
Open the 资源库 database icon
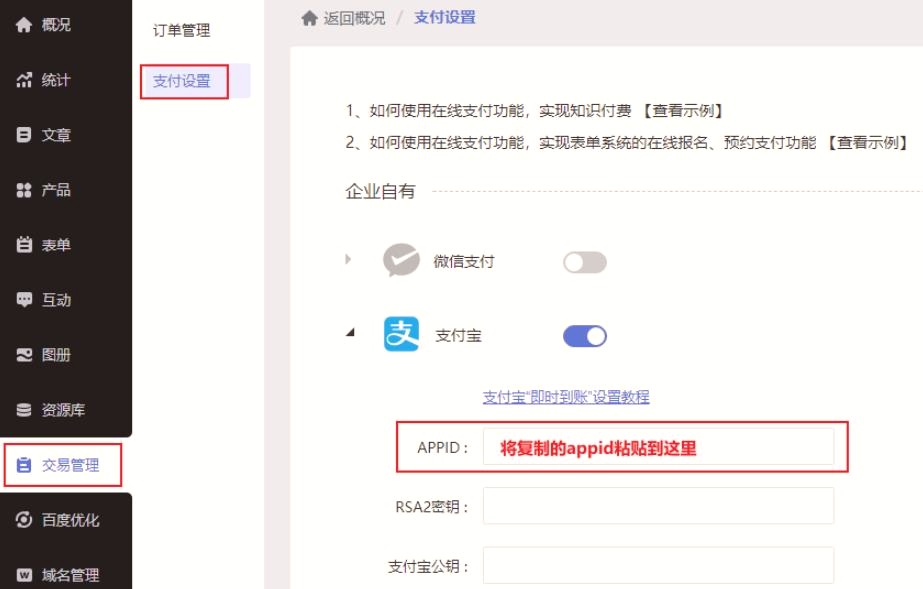point(25,410)
